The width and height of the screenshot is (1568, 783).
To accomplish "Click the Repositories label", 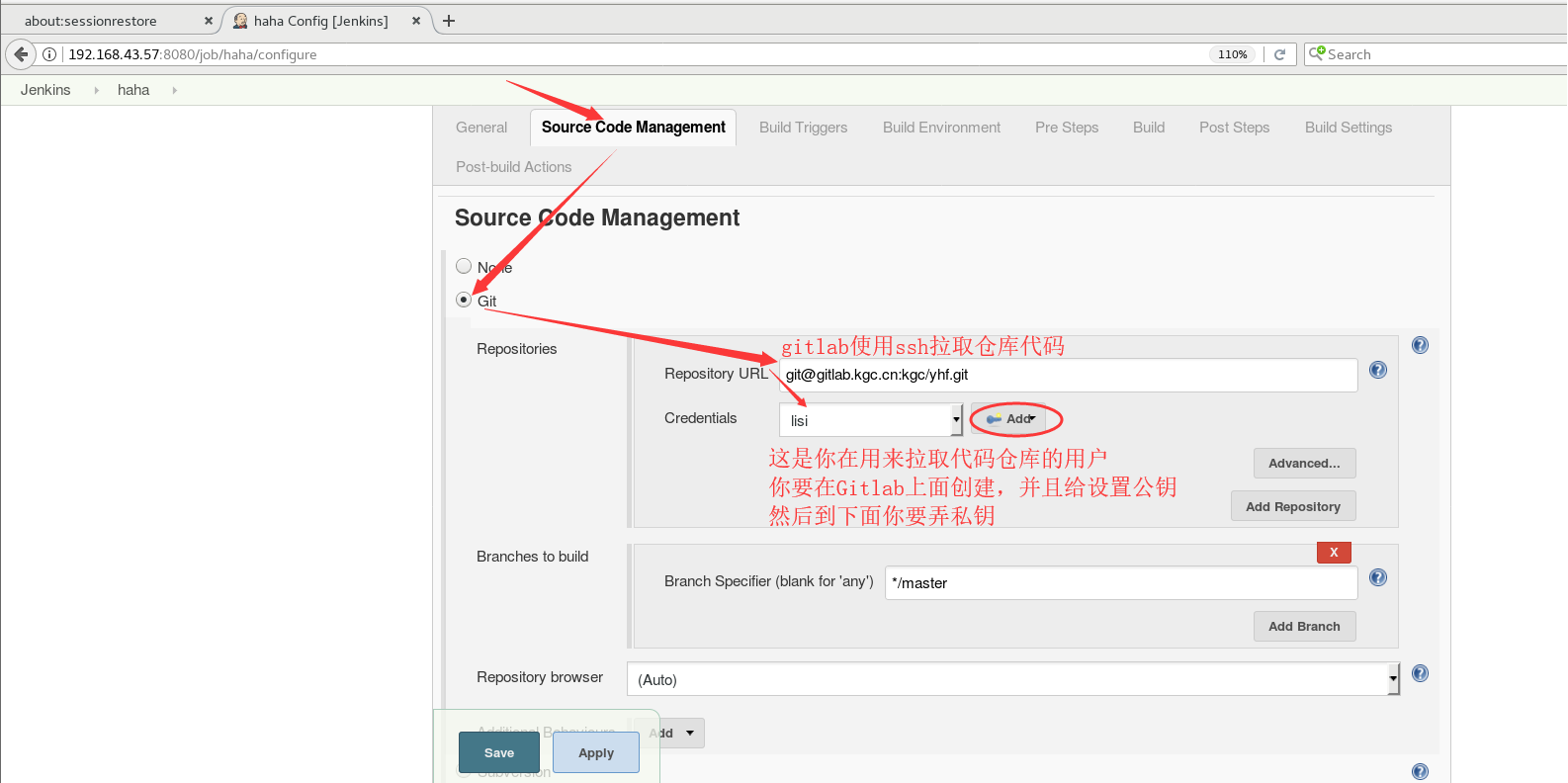I will tap(516, 349).
